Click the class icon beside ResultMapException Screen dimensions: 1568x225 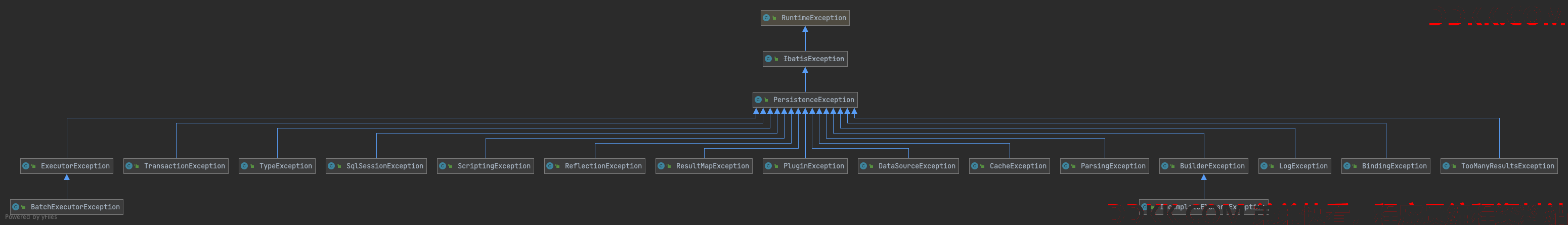(661, 166)
